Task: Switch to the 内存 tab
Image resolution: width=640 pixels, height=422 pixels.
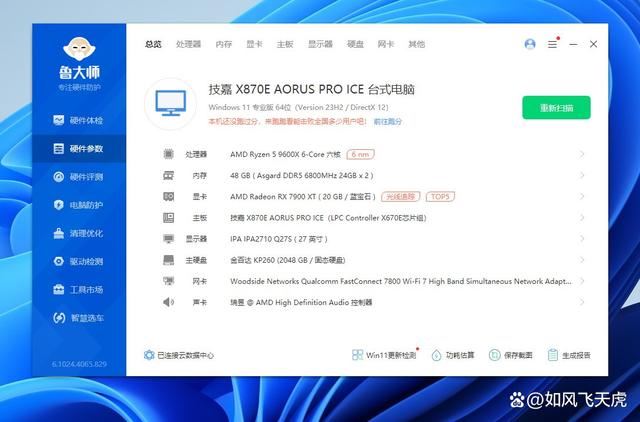Action: (x=224, y=44)
